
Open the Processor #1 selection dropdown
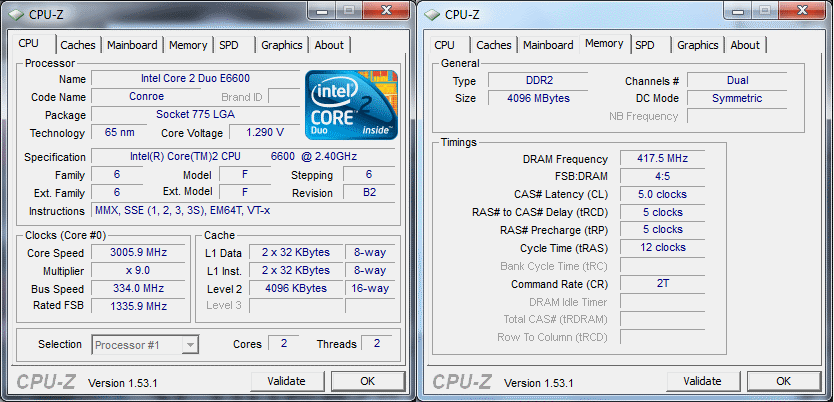[146, 345]
